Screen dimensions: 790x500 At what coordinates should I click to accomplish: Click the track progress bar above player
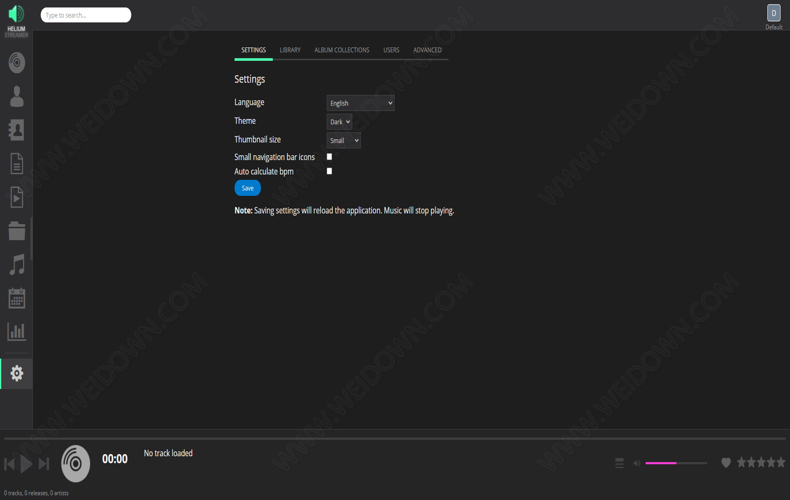point(395,439)
